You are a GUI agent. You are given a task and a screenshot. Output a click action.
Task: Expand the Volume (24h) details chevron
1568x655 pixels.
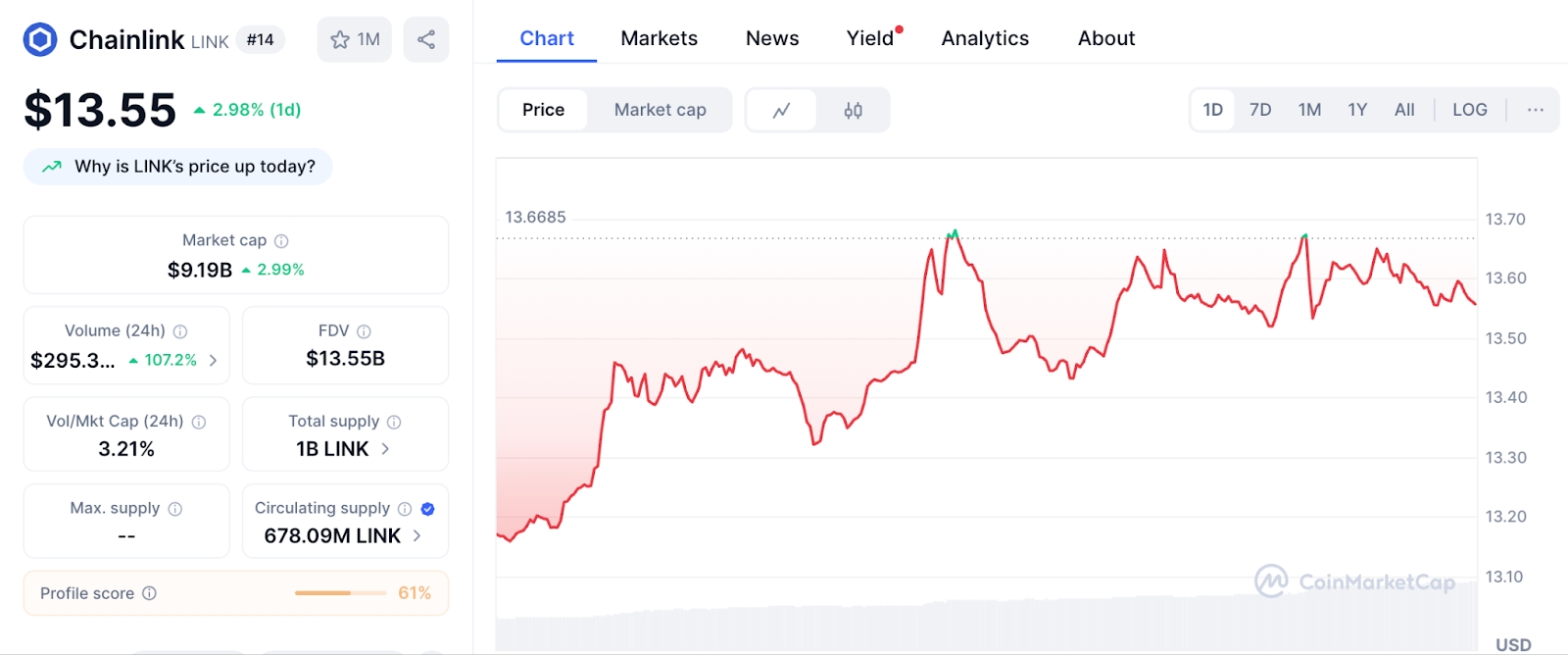(x=213, y=360)
